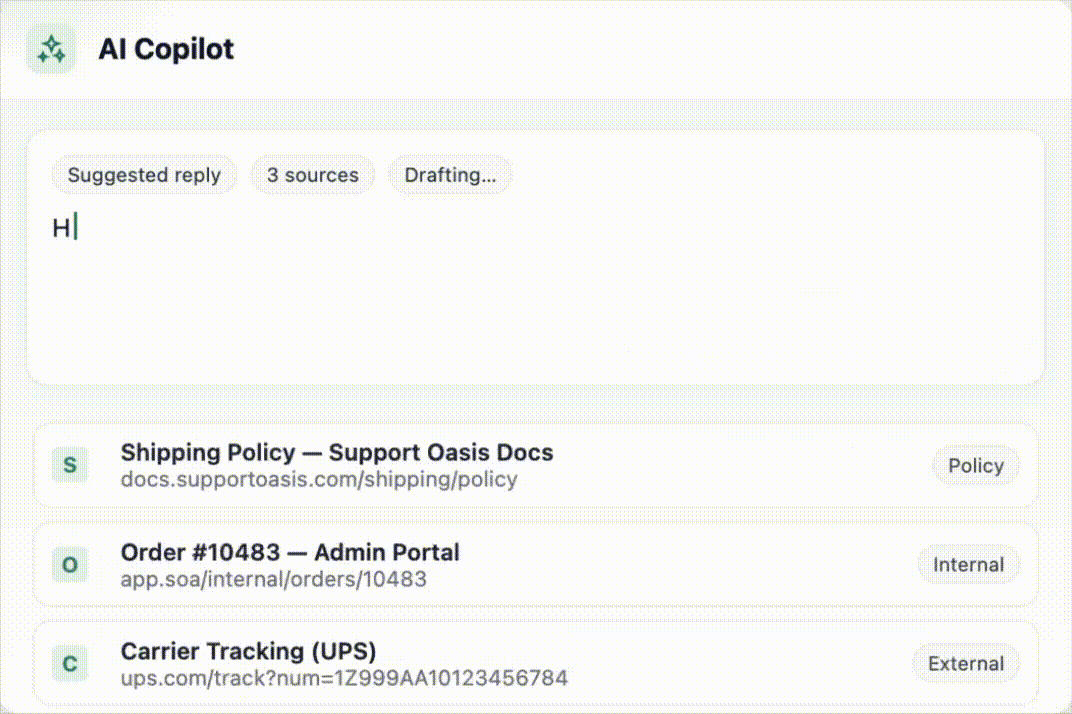The width and height of the screenshot is (1072, 714).
Task: Click the "Drafting..." status chip
Action: [450, 175]
